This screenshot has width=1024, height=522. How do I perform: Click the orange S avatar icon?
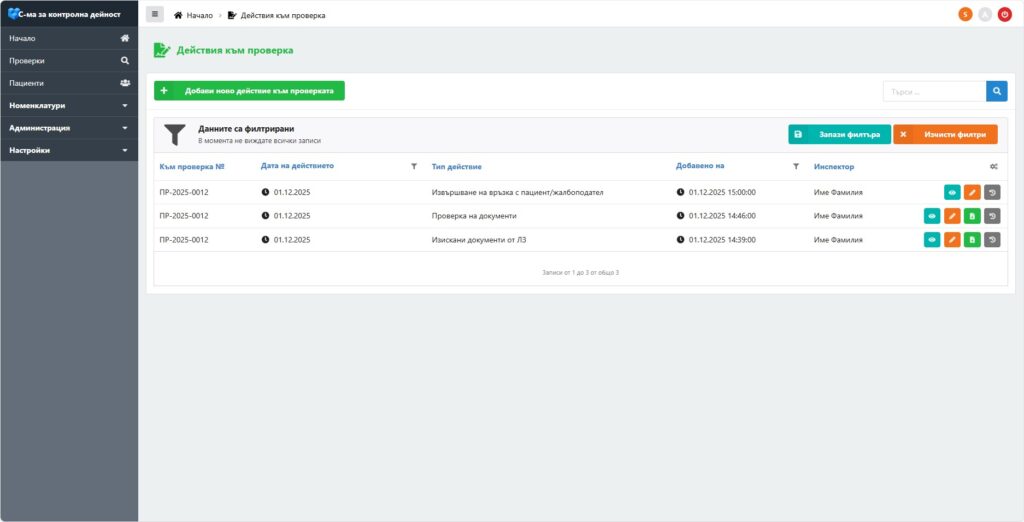click(x=965, y=14)
